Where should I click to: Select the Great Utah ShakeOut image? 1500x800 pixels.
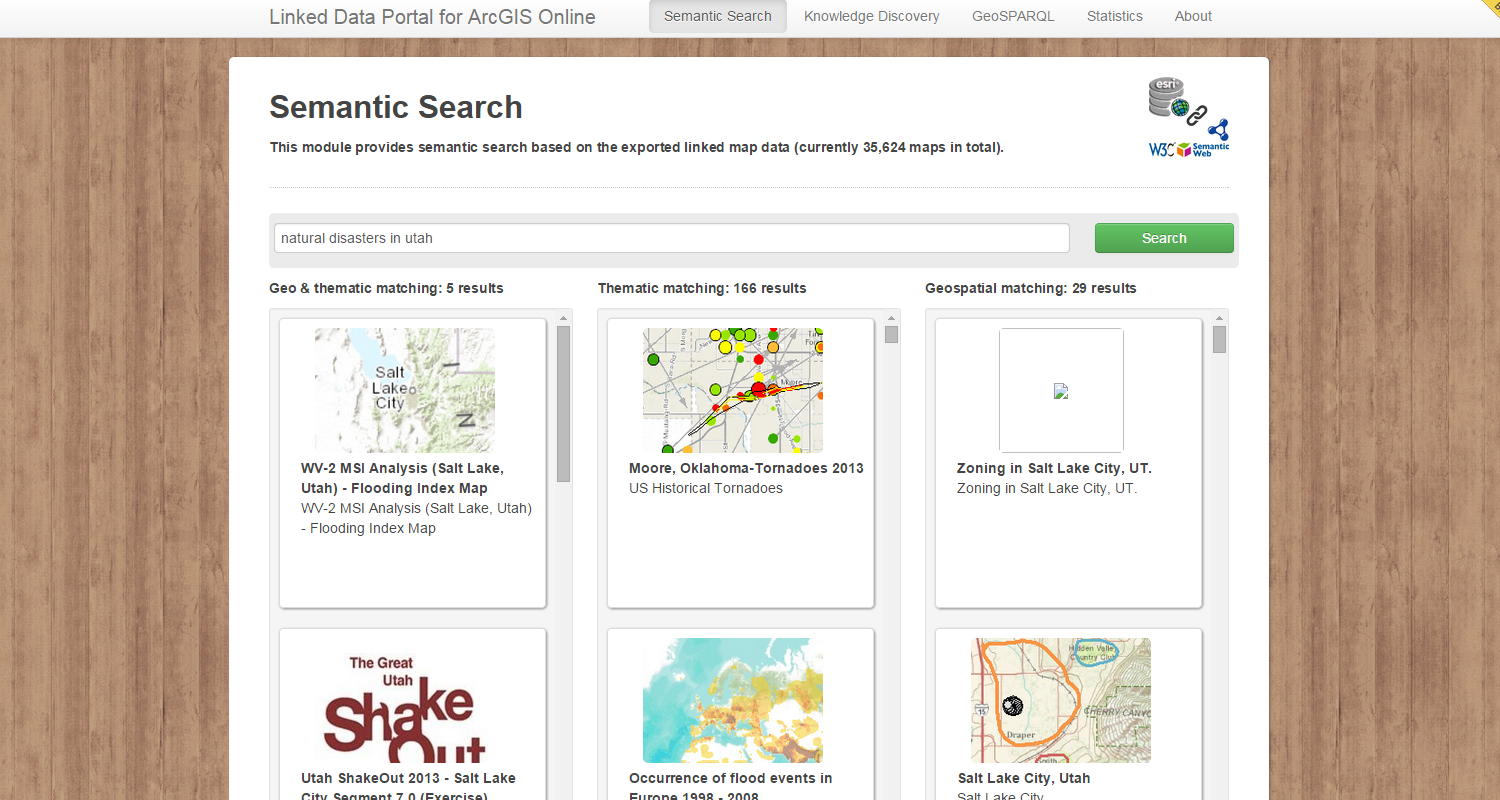point(404,700)
